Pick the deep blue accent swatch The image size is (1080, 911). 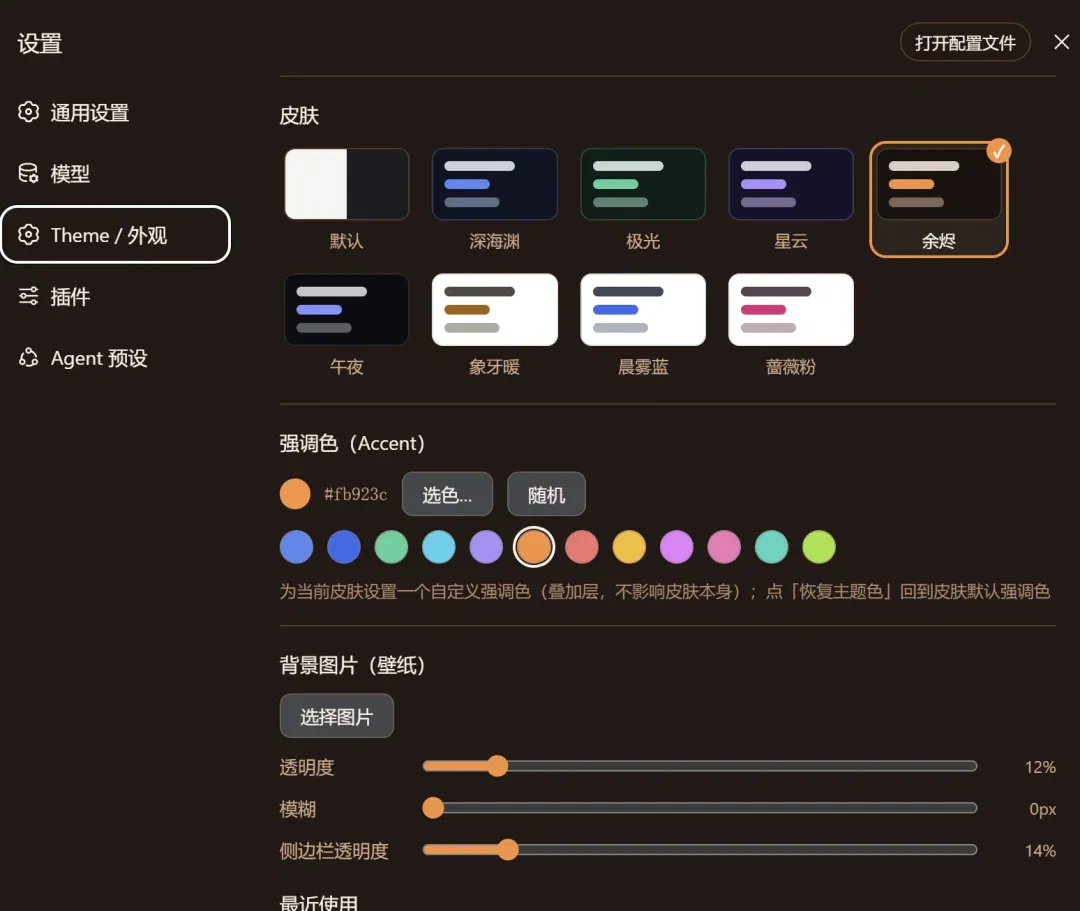(x=344, y=547)
